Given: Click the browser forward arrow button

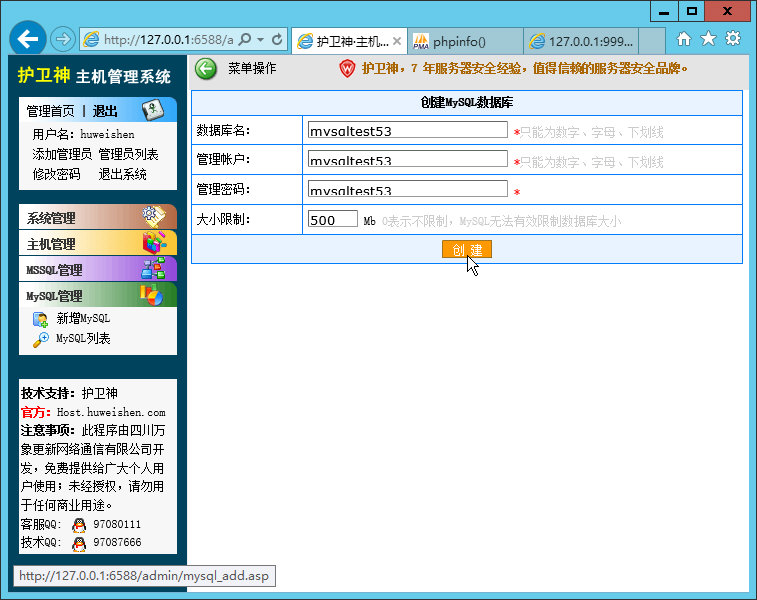Looking at the screenshot, I should coord(63,39).
